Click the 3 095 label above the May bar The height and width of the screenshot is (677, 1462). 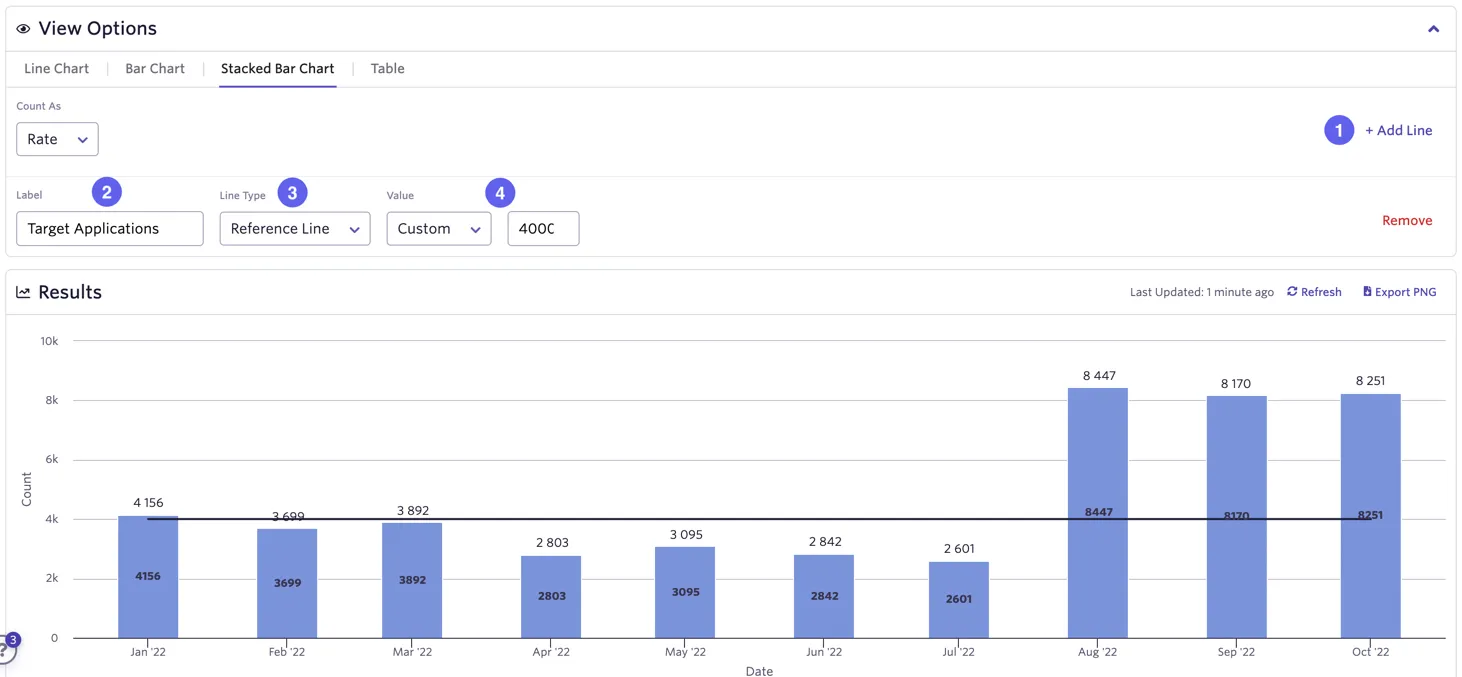pyautogui.click(x=686, y=535)
